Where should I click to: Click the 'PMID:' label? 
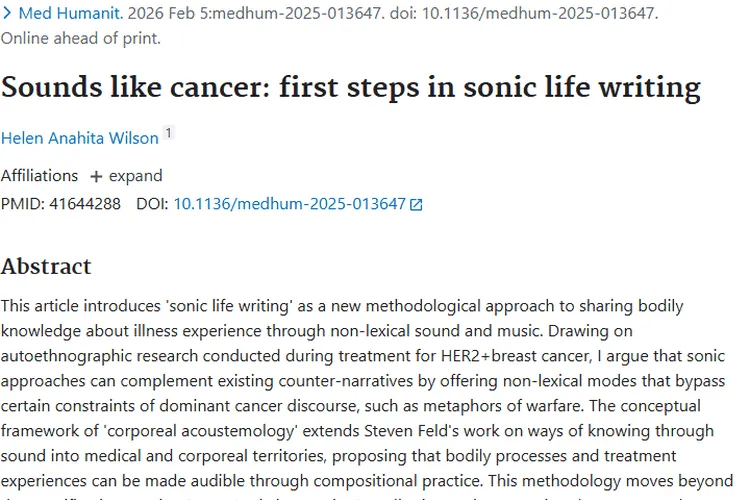pos(23,203)
